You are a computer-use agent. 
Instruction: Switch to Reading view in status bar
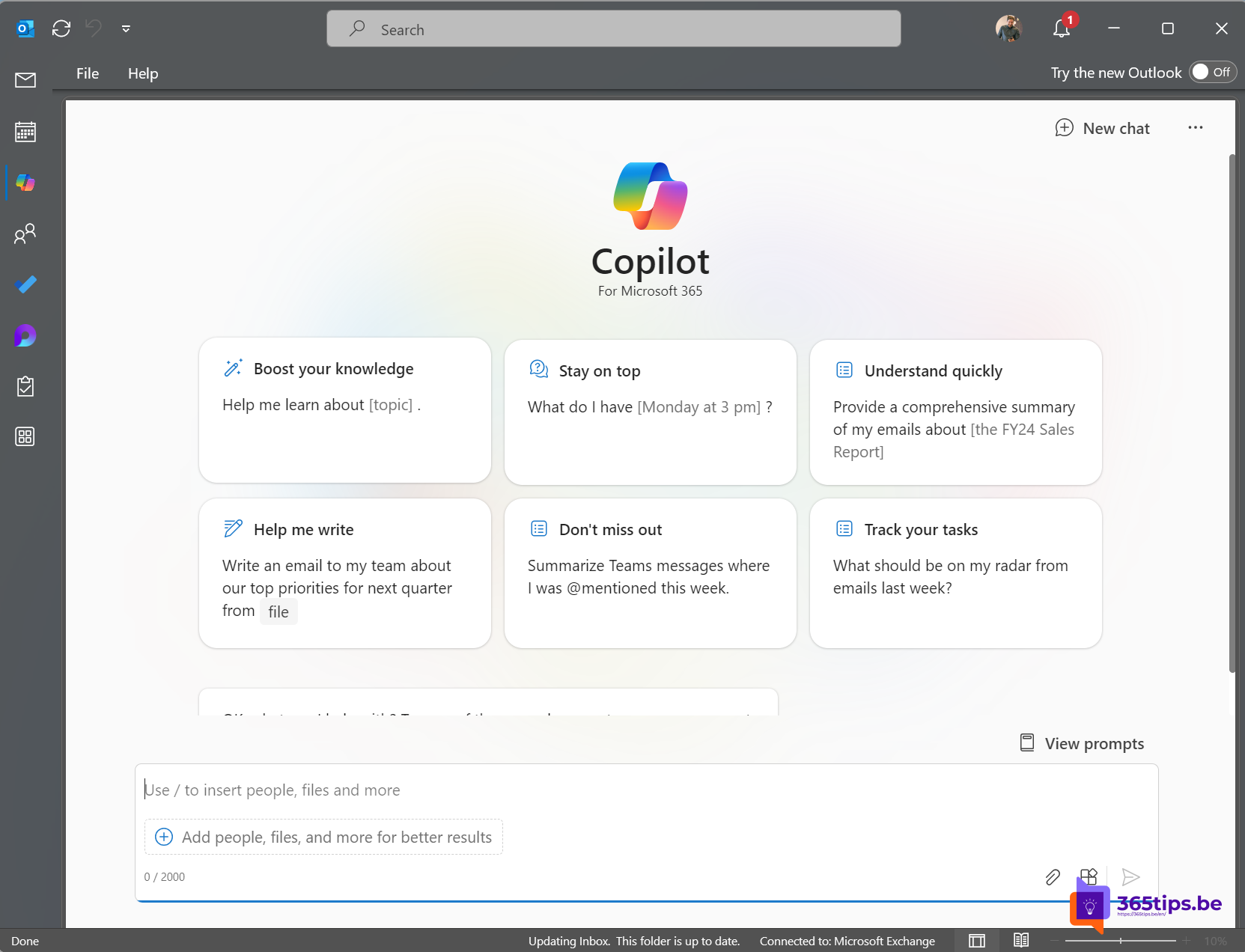[x=1021, y=940]
